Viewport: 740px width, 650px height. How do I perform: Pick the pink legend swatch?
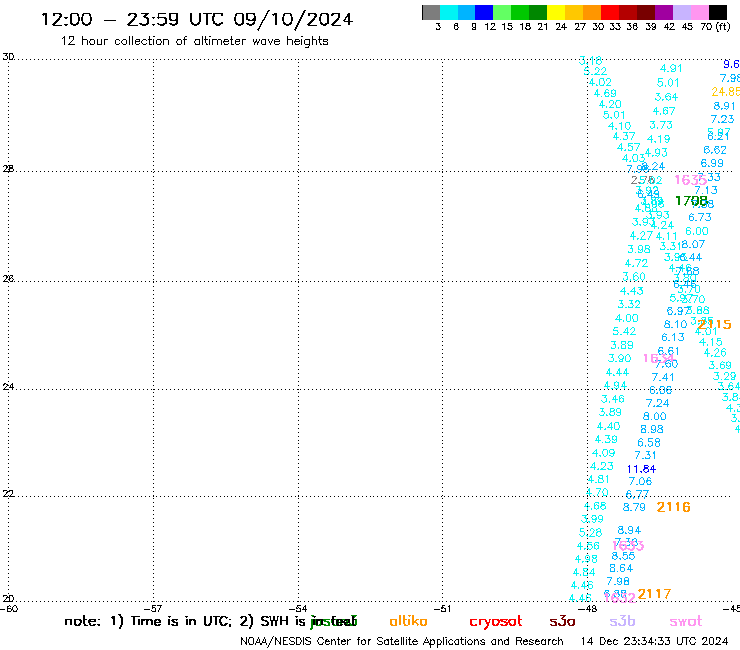700,12
